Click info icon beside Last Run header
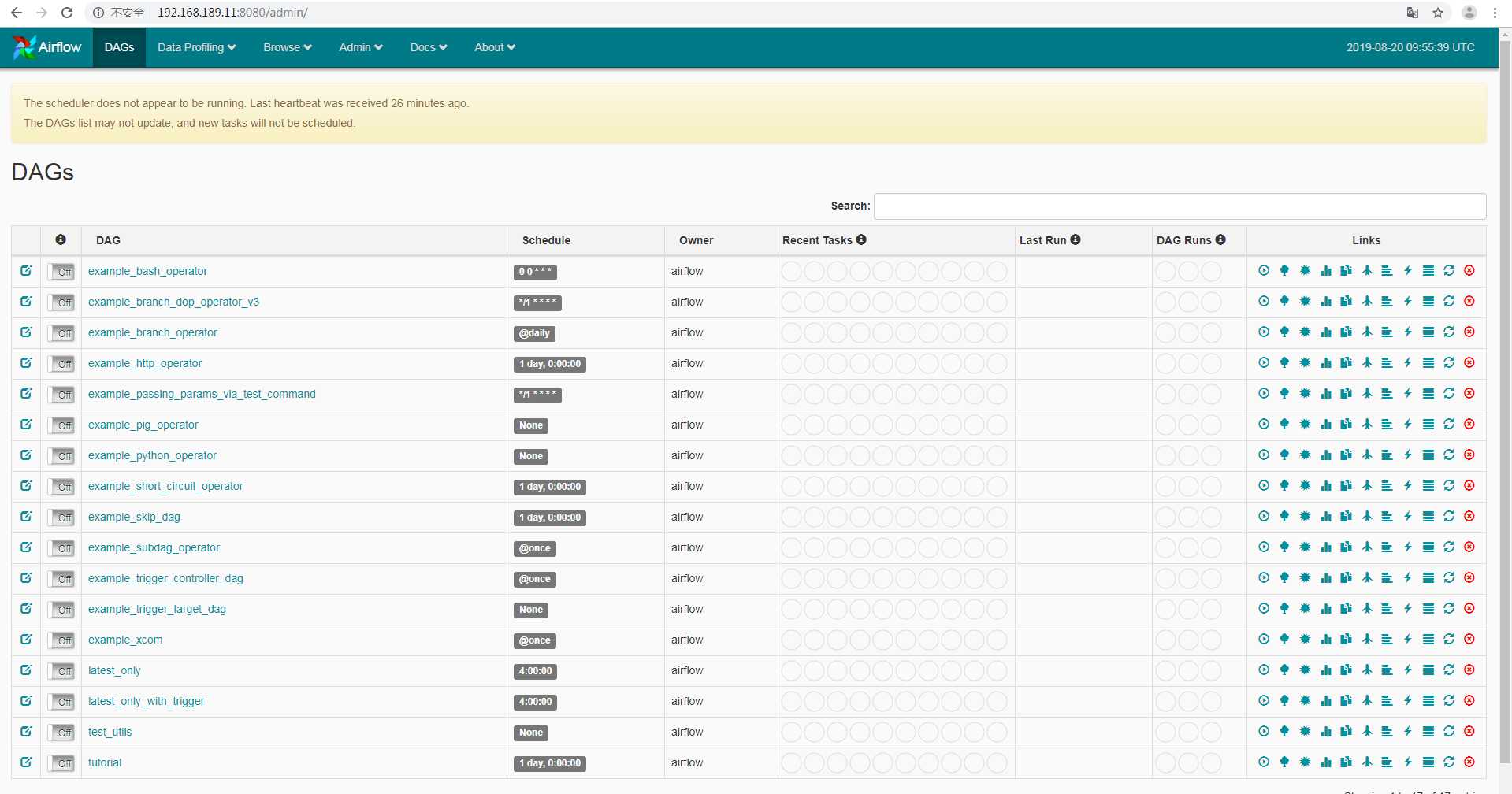Image resolution: width=1512 pixels, height=794 pixels. (x=1075, y=239)
